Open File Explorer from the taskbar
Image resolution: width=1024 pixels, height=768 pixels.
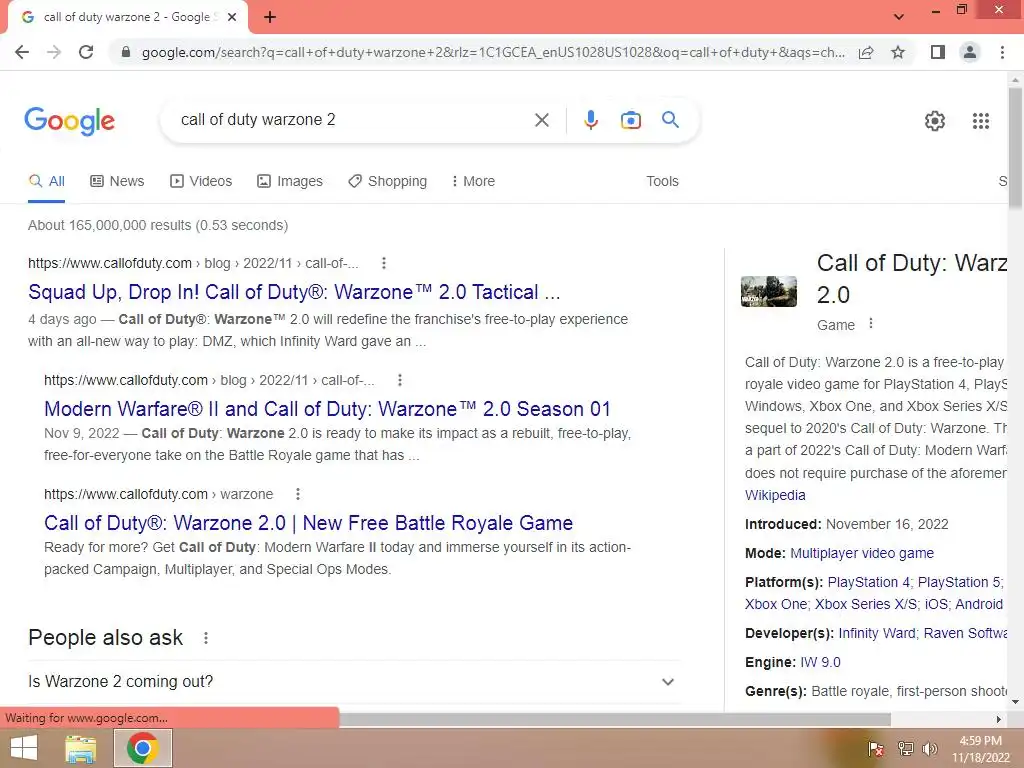point(81,748)
